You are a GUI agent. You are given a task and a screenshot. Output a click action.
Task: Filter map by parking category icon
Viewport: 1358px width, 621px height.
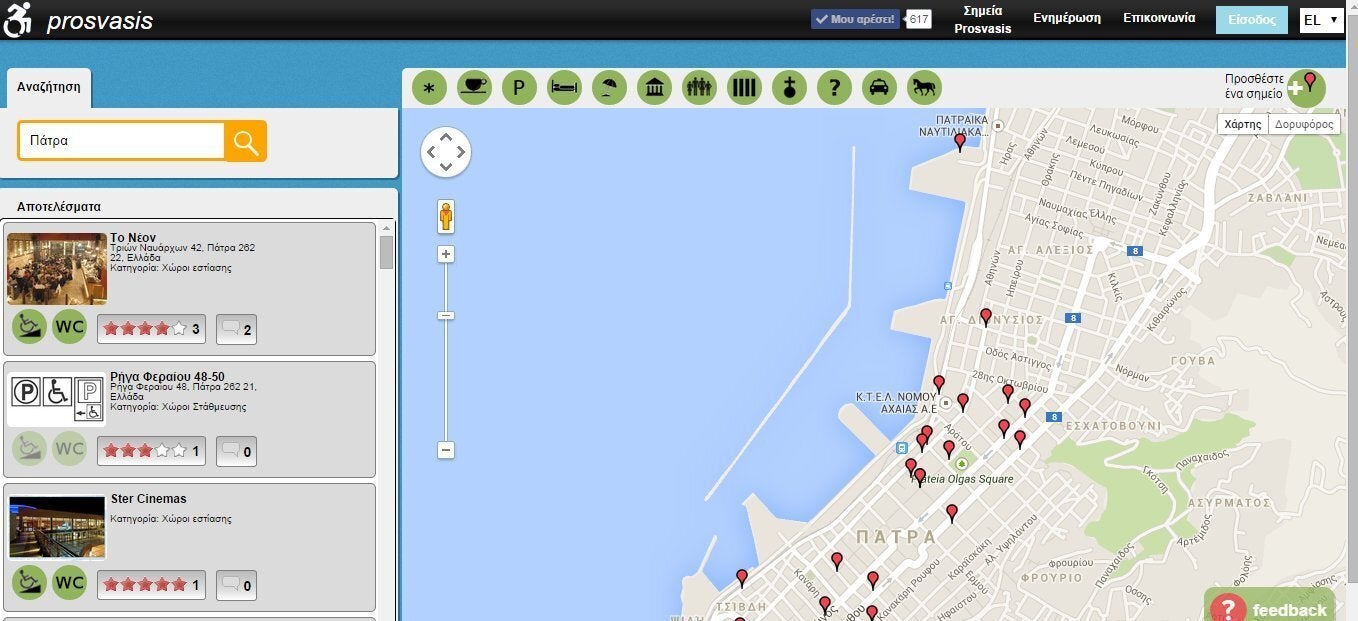coord(519,88)
